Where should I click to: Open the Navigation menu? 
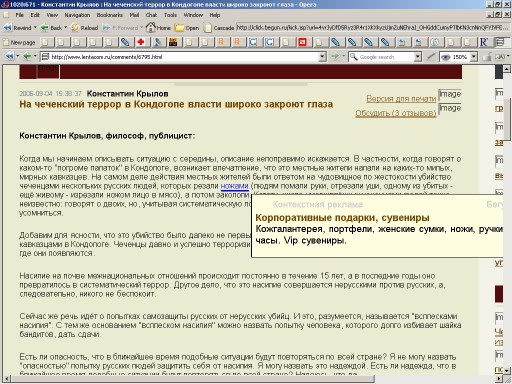[x=77, y=15]
